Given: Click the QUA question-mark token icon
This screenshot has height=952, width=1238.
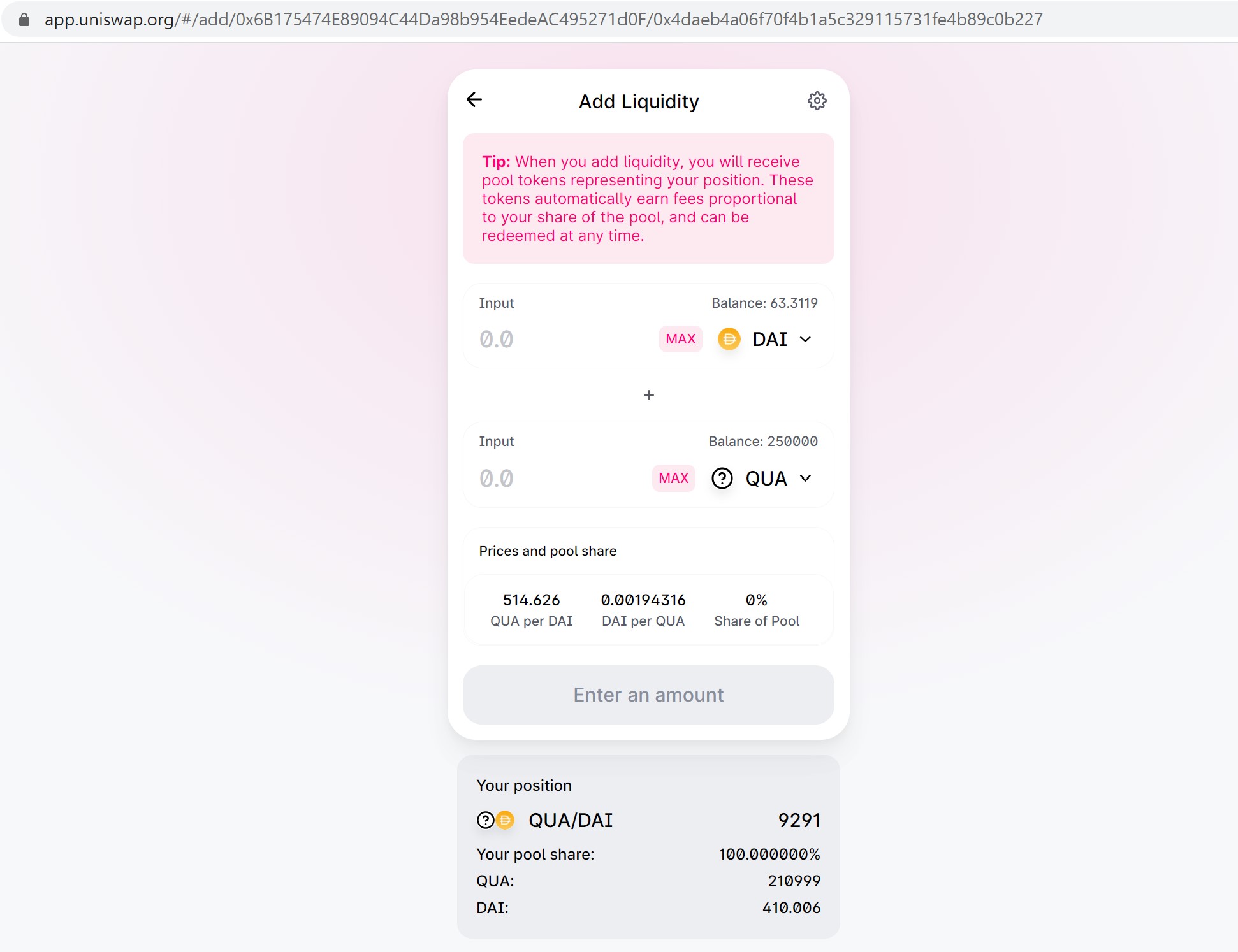Looking at the screenshot, I should coord(722,478).
